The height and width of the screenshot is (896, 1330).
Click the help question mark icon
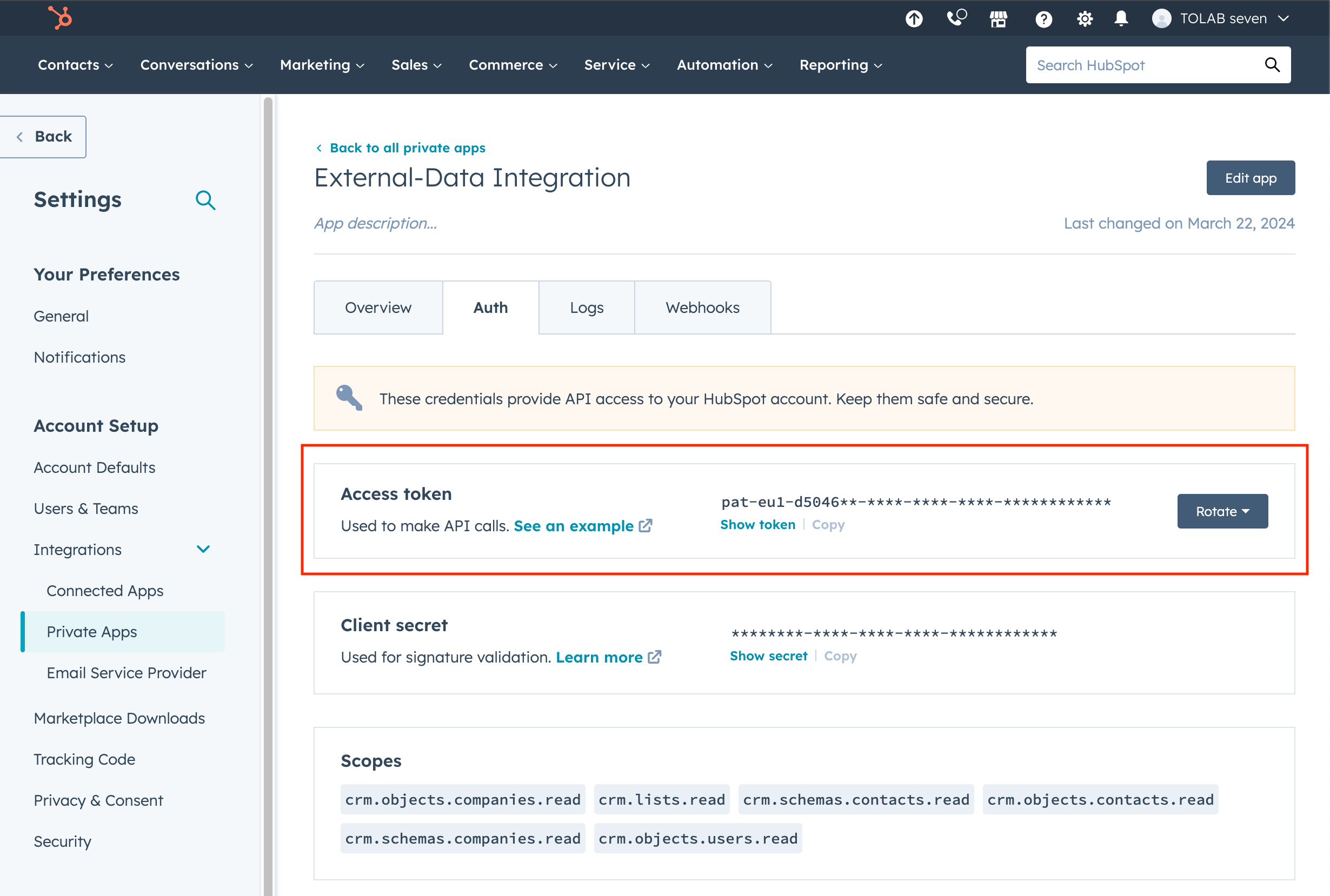[1044, 19]
